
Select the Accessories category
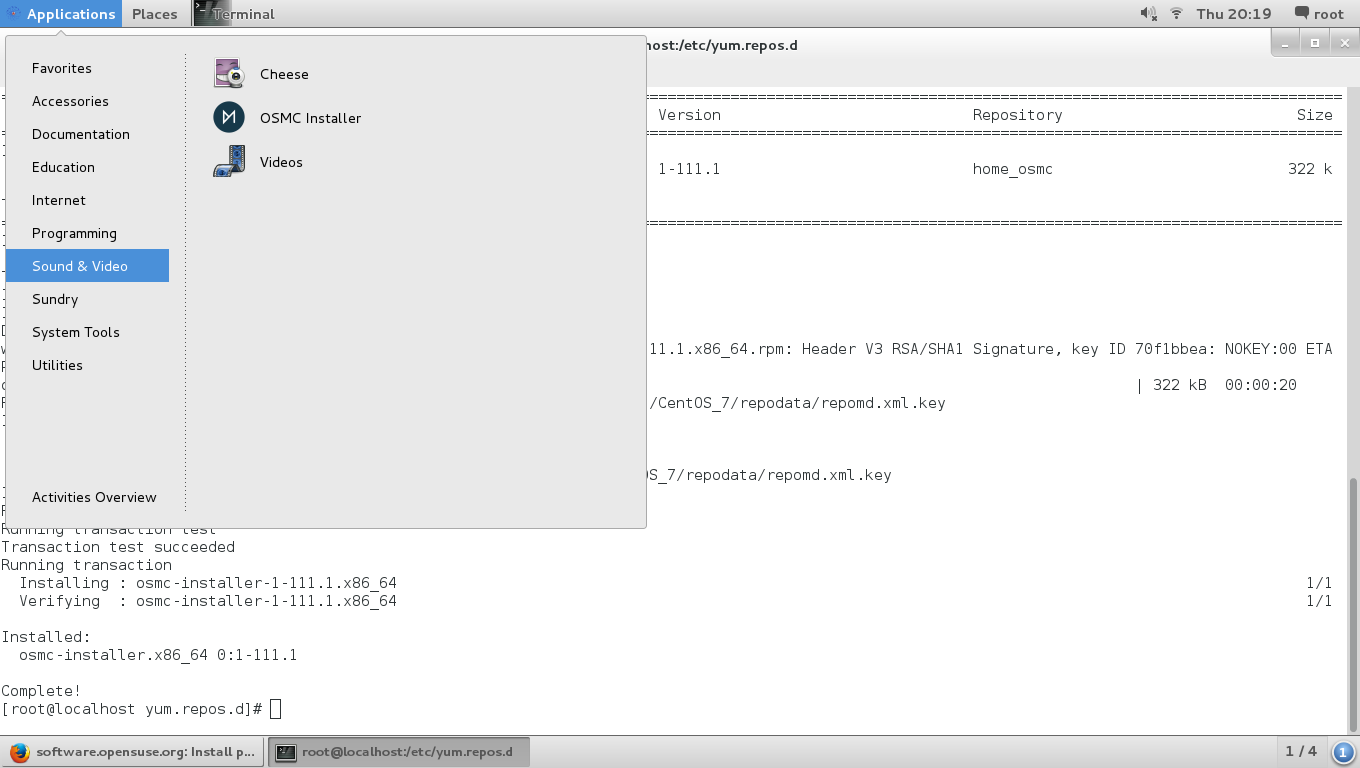pyautogui.click(x=87, y=101)
